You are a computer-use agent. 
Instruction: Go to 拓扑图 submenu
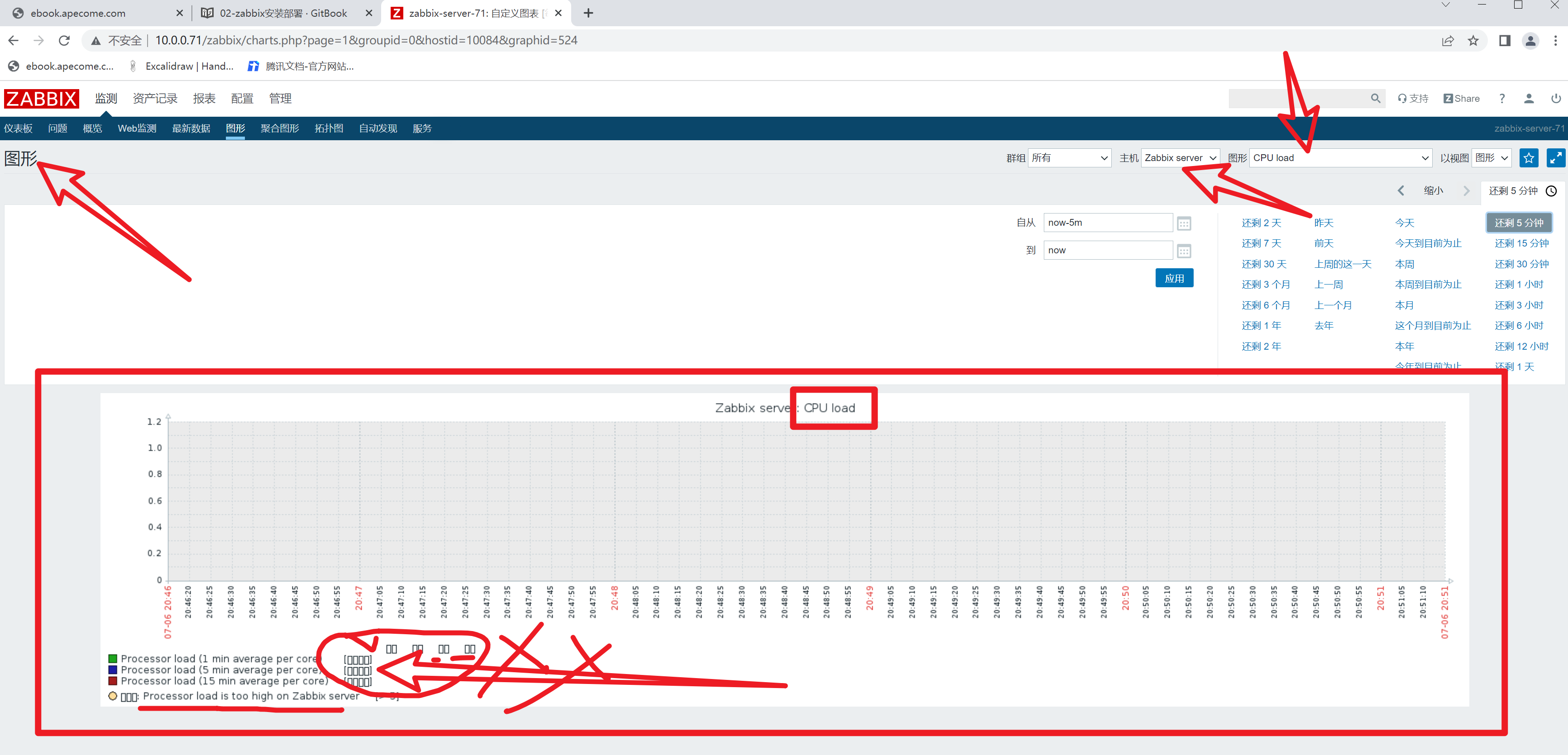click(x=329, y=128)
